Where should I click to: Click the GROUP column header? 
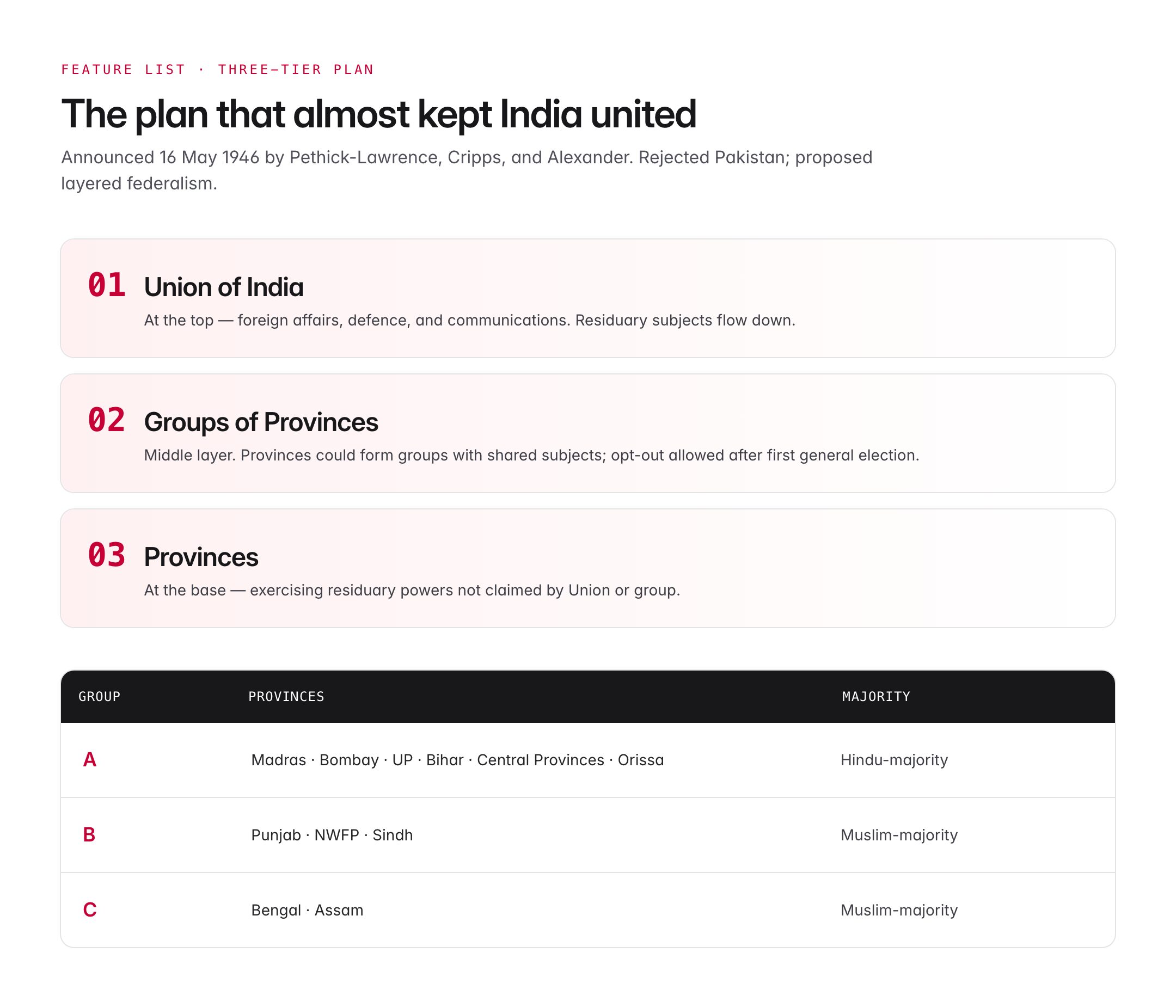(x=99, y=697)
